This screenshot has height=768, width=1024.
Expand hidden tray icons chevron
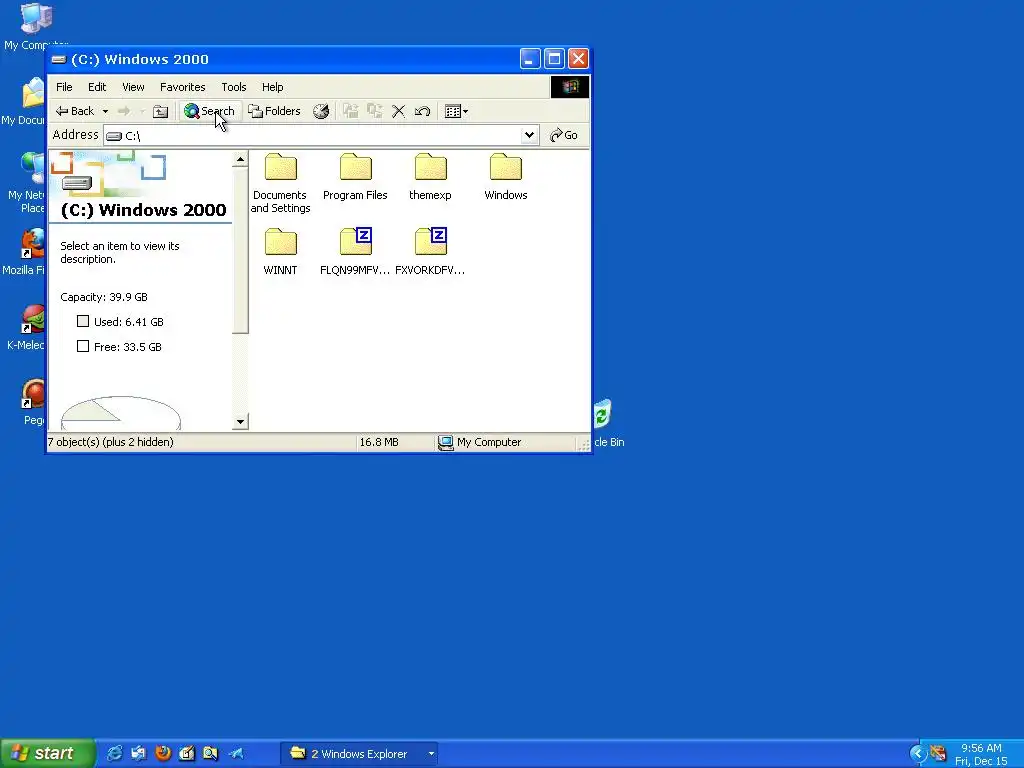(918, 754)
